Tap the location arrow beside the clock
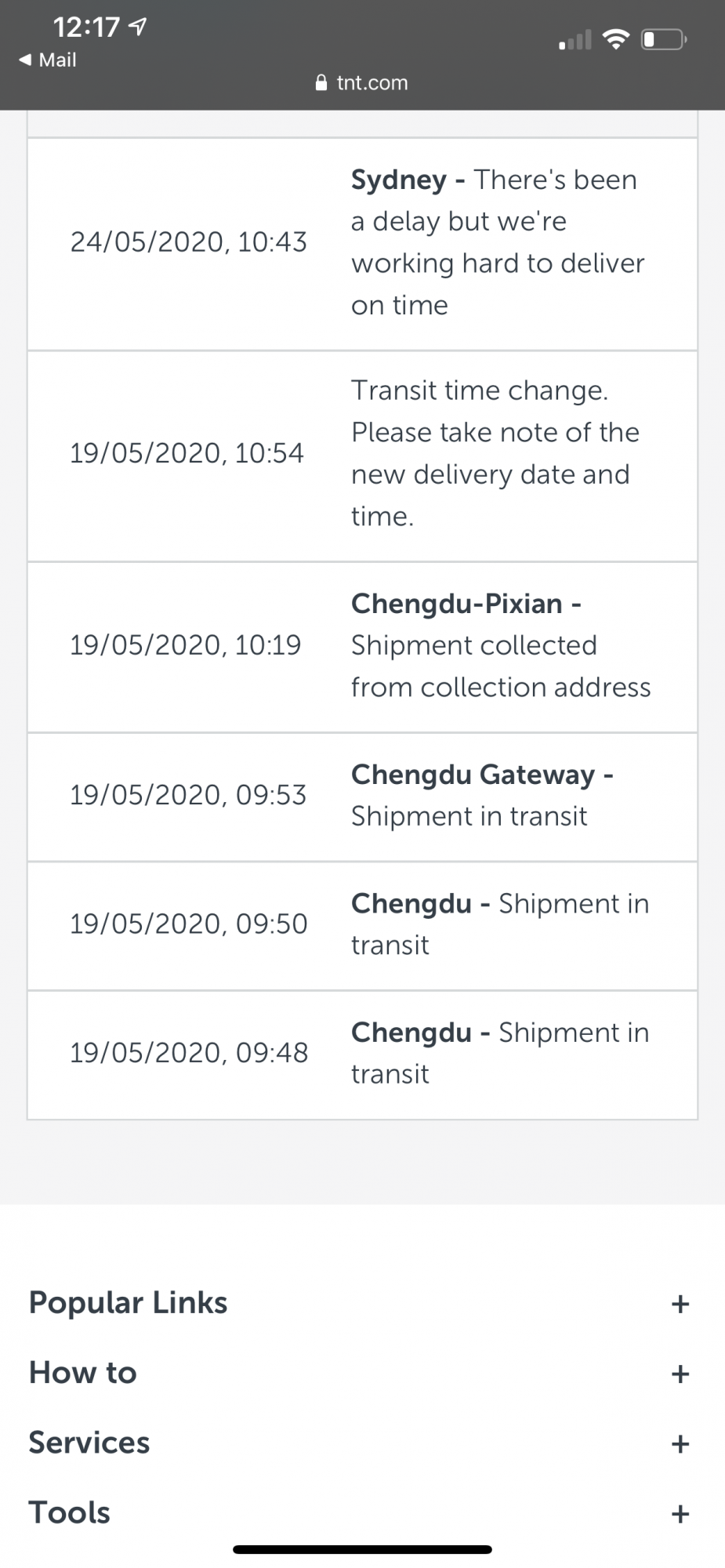Screen dimensions: 725x1568 click(138, 27)
